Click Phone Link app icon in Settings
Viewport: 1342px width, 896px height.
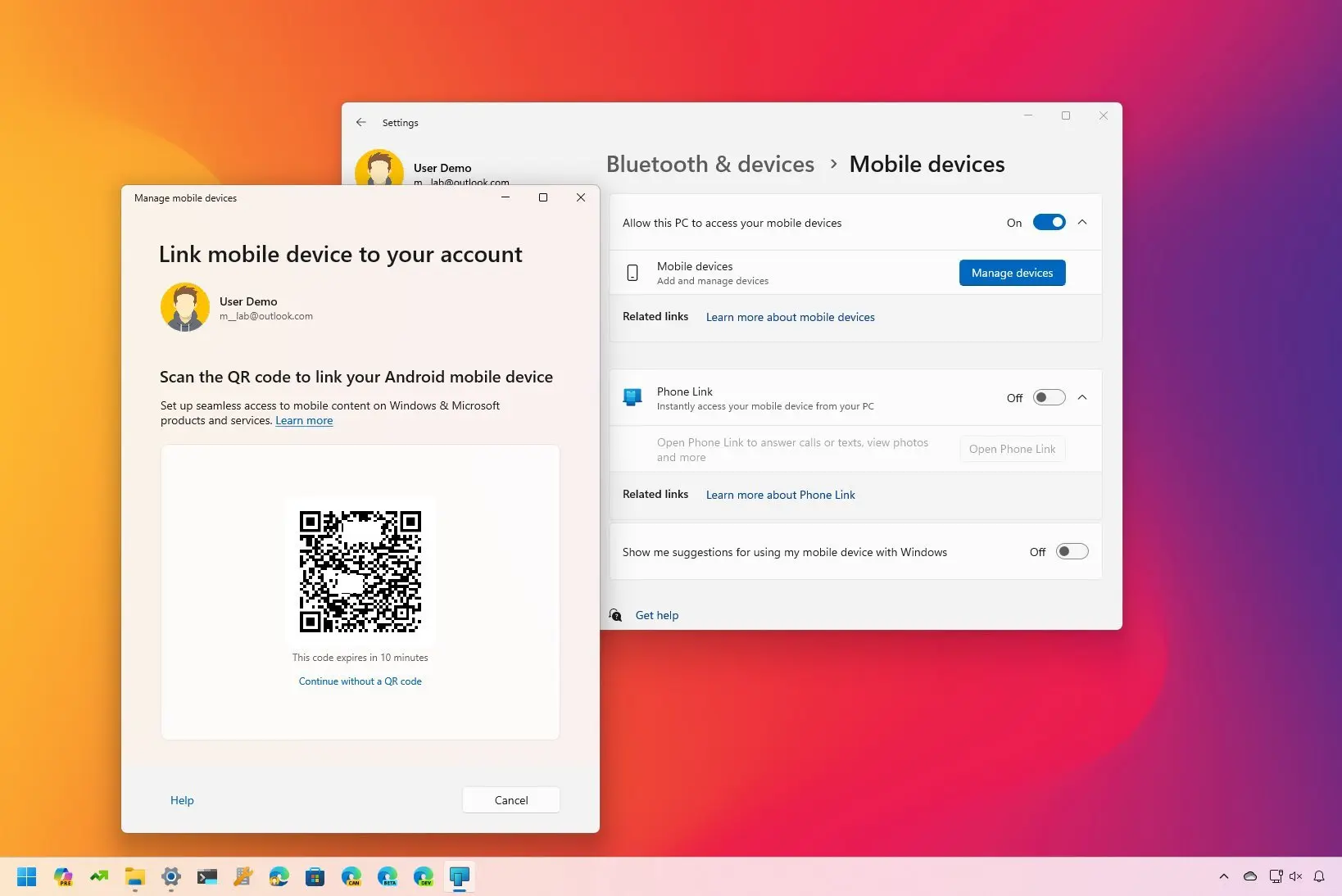[632, 397]
